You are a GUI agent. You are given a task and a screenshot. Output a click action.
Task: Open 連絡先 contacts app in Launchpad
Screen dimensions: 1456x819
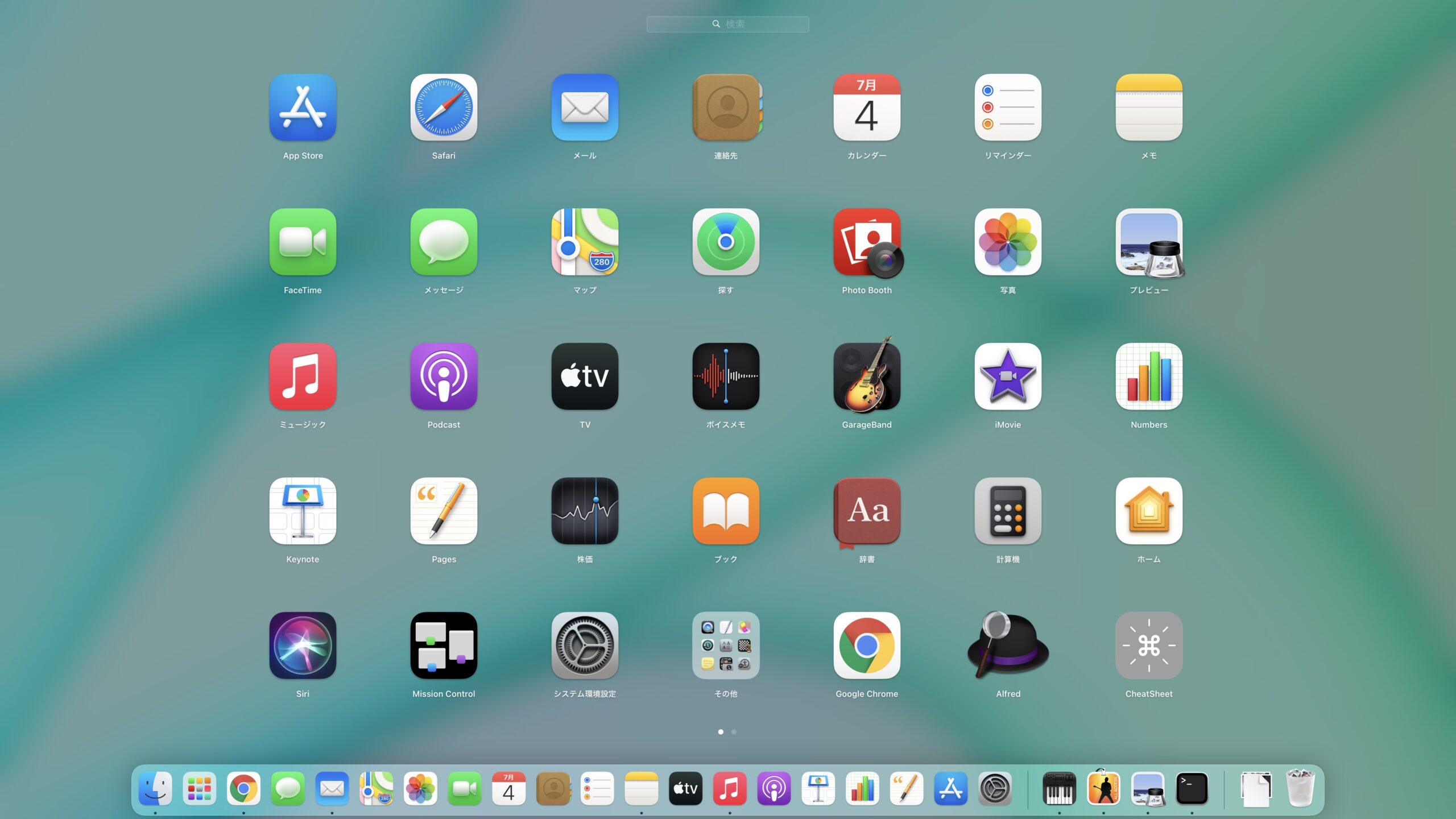click(x=726, y=107)
